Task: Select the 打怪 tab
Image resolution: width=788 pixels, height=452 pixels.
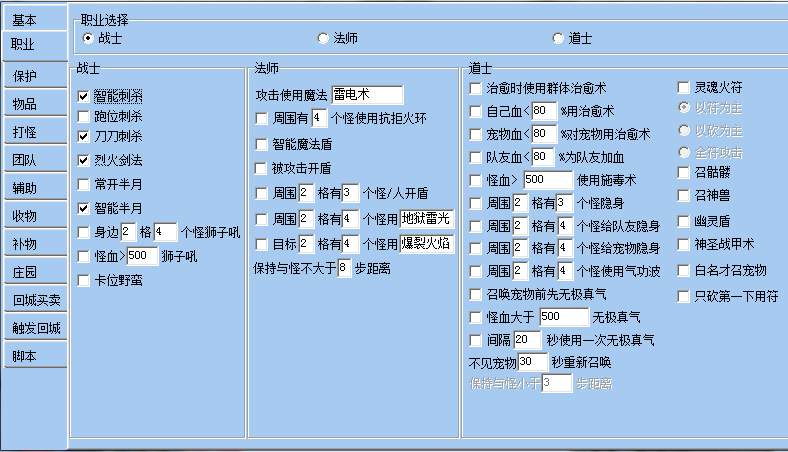Action: 35,132
